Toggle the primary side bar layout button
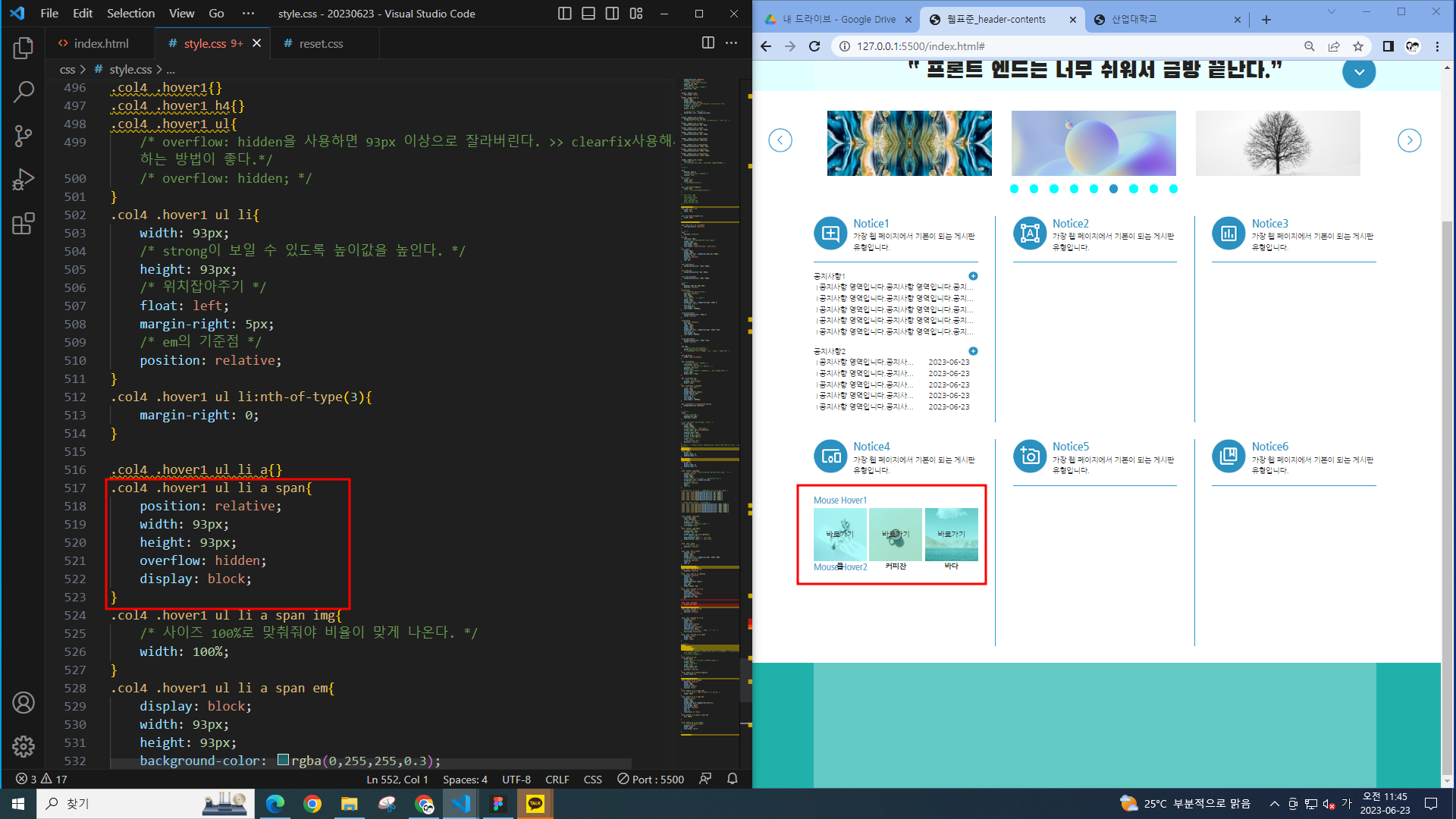 564,14
